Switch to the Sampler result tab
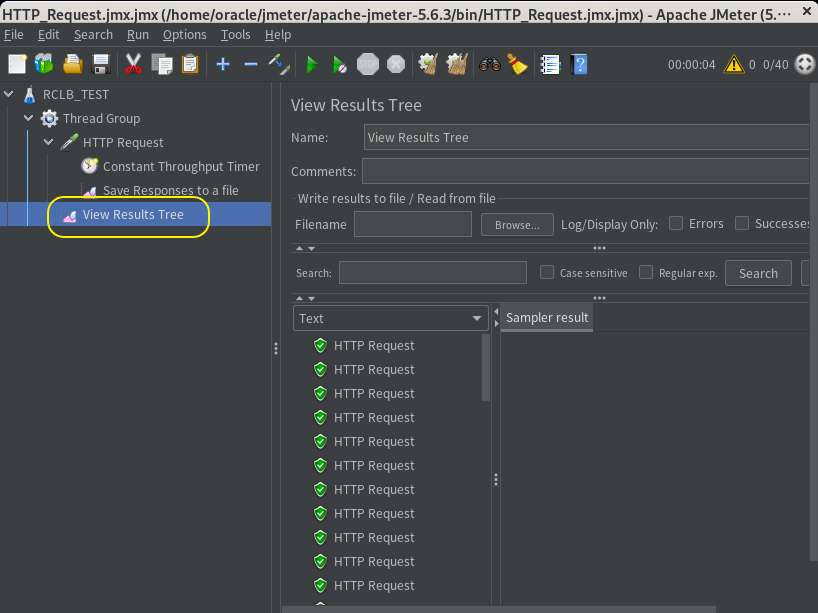This screenshot has width=818, height=613. (546, 317)
